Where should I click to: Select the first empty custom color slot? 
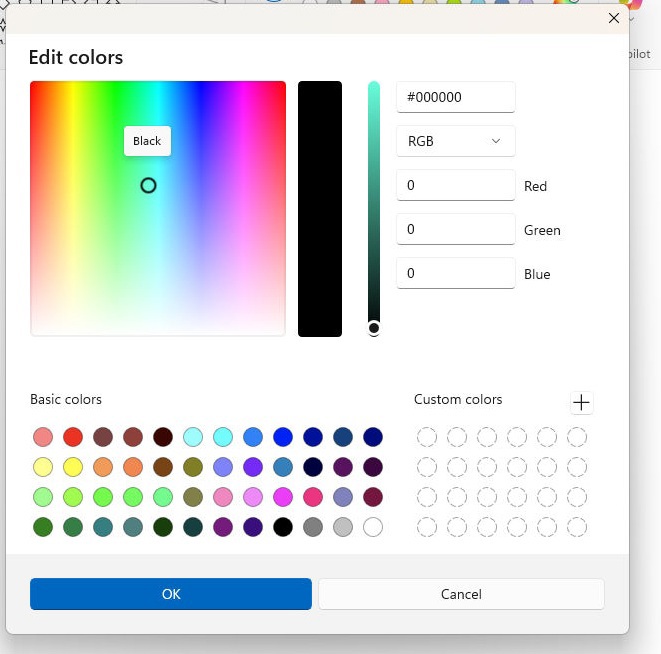[x=427, y=437]
